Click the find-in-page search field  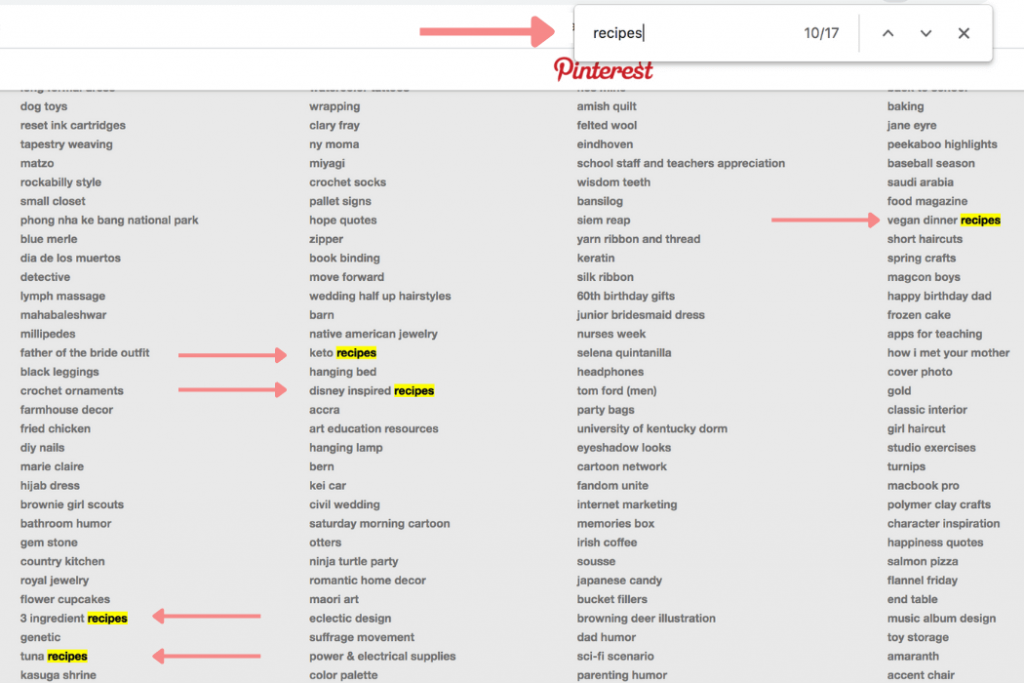pyautogui.click(x=692, y=33)
